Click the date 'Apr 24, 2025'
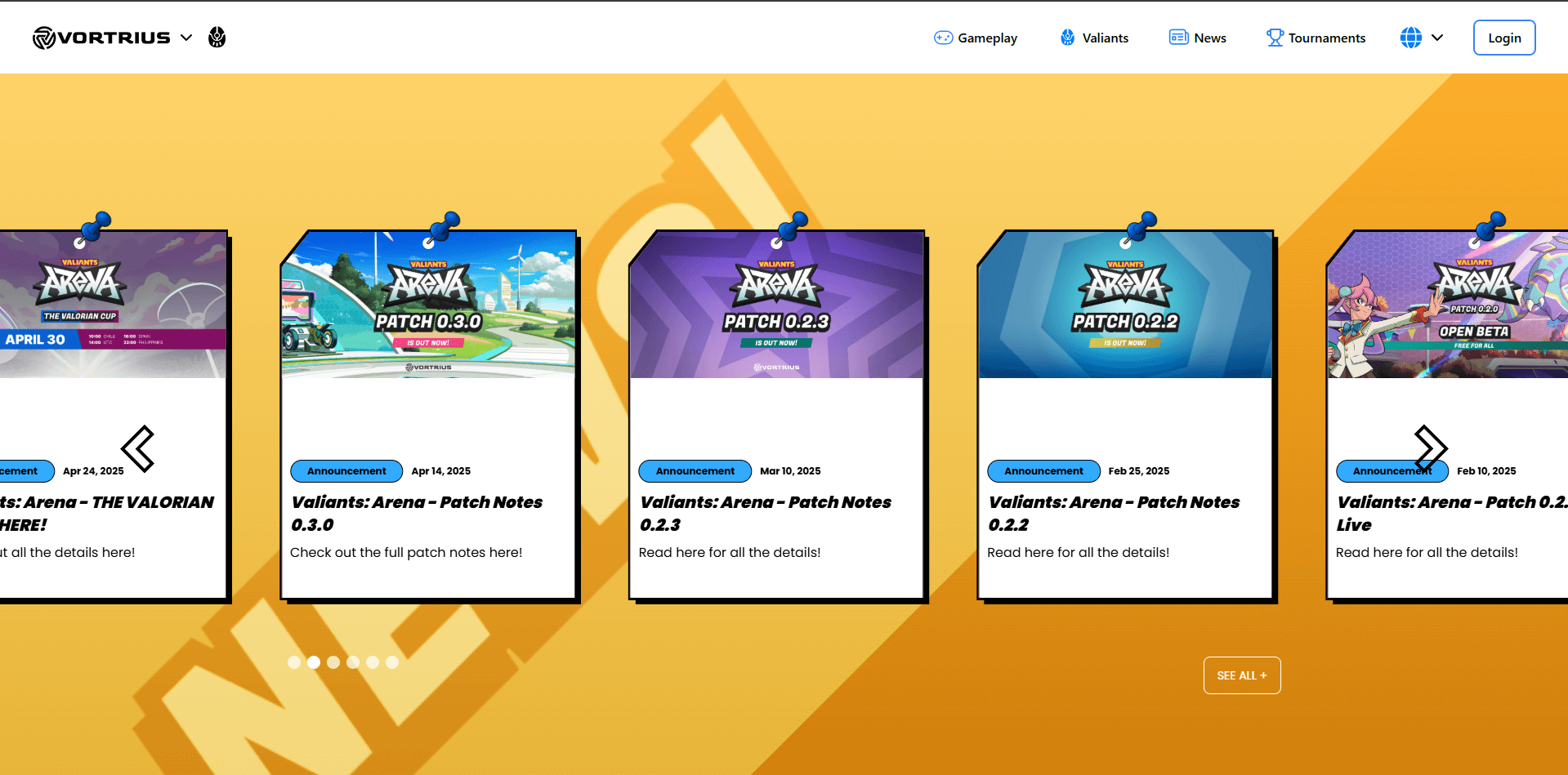 pyautogui.click(x=93, y=471)
